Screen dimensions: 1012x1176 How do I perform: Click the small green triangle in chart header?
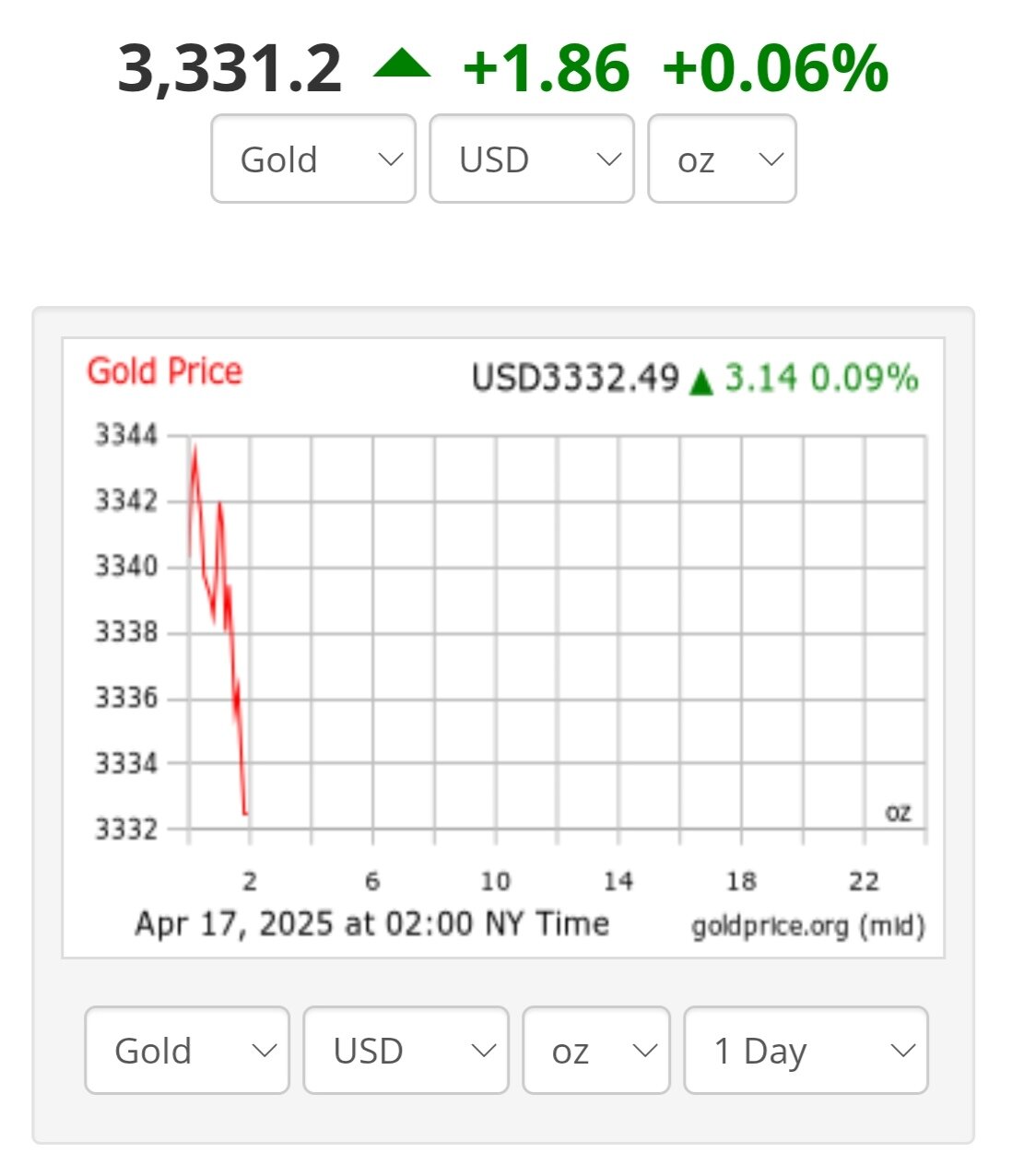[x=701, y=381]
